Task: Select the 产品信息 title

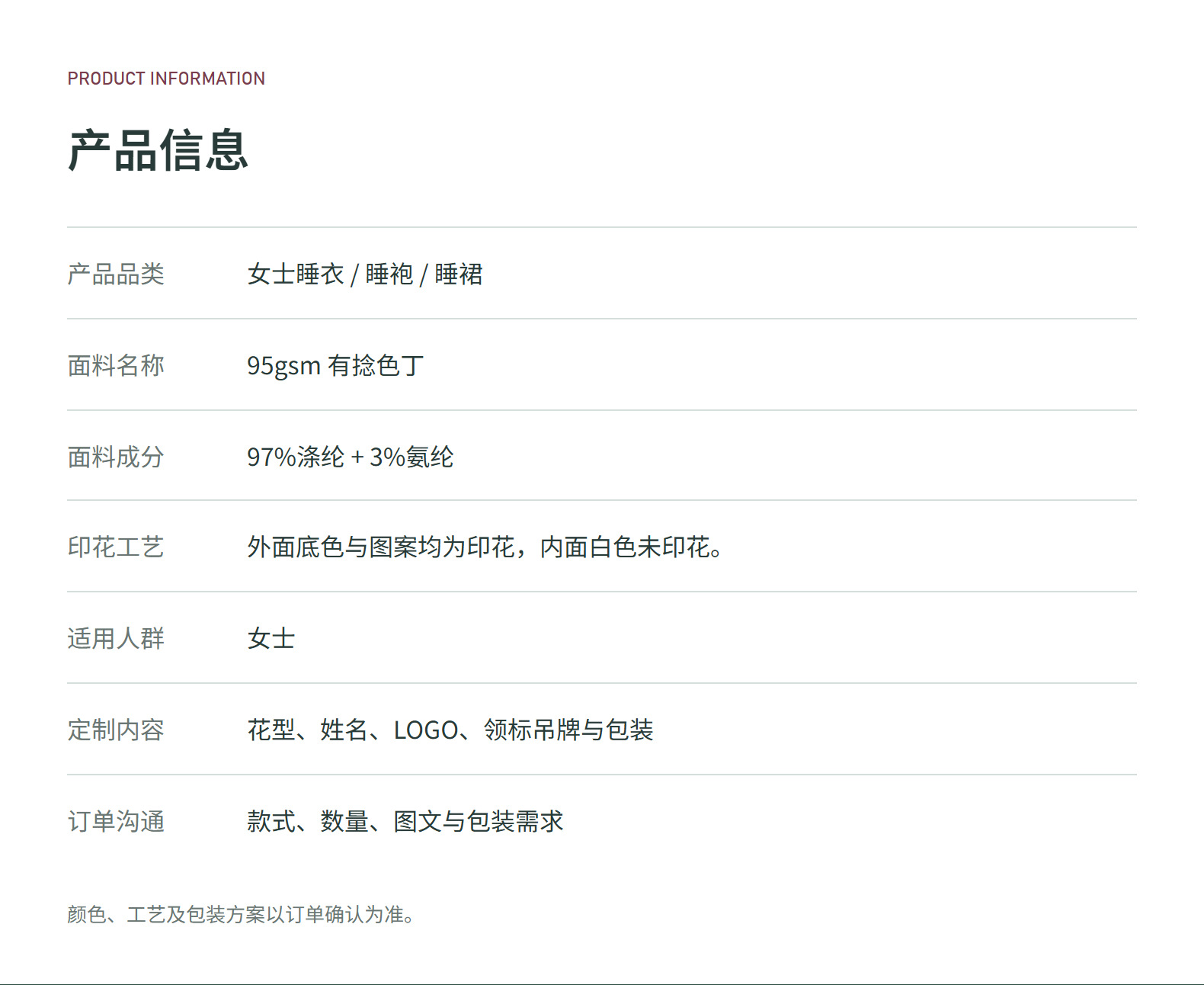Action: [159, 150]
